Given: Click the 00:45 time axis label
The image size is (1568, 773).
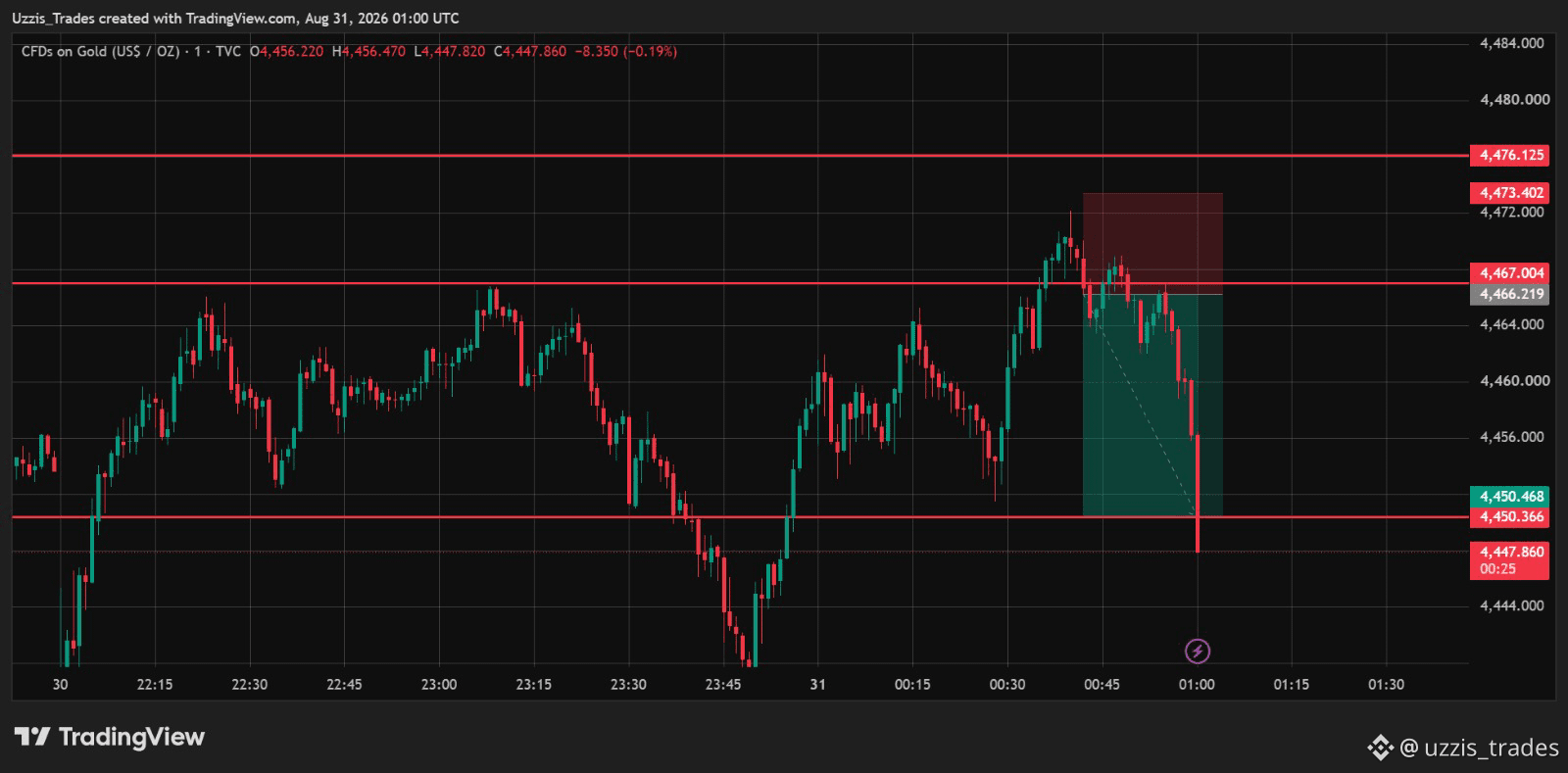Looking at the screenshot, I should 1102,685.
